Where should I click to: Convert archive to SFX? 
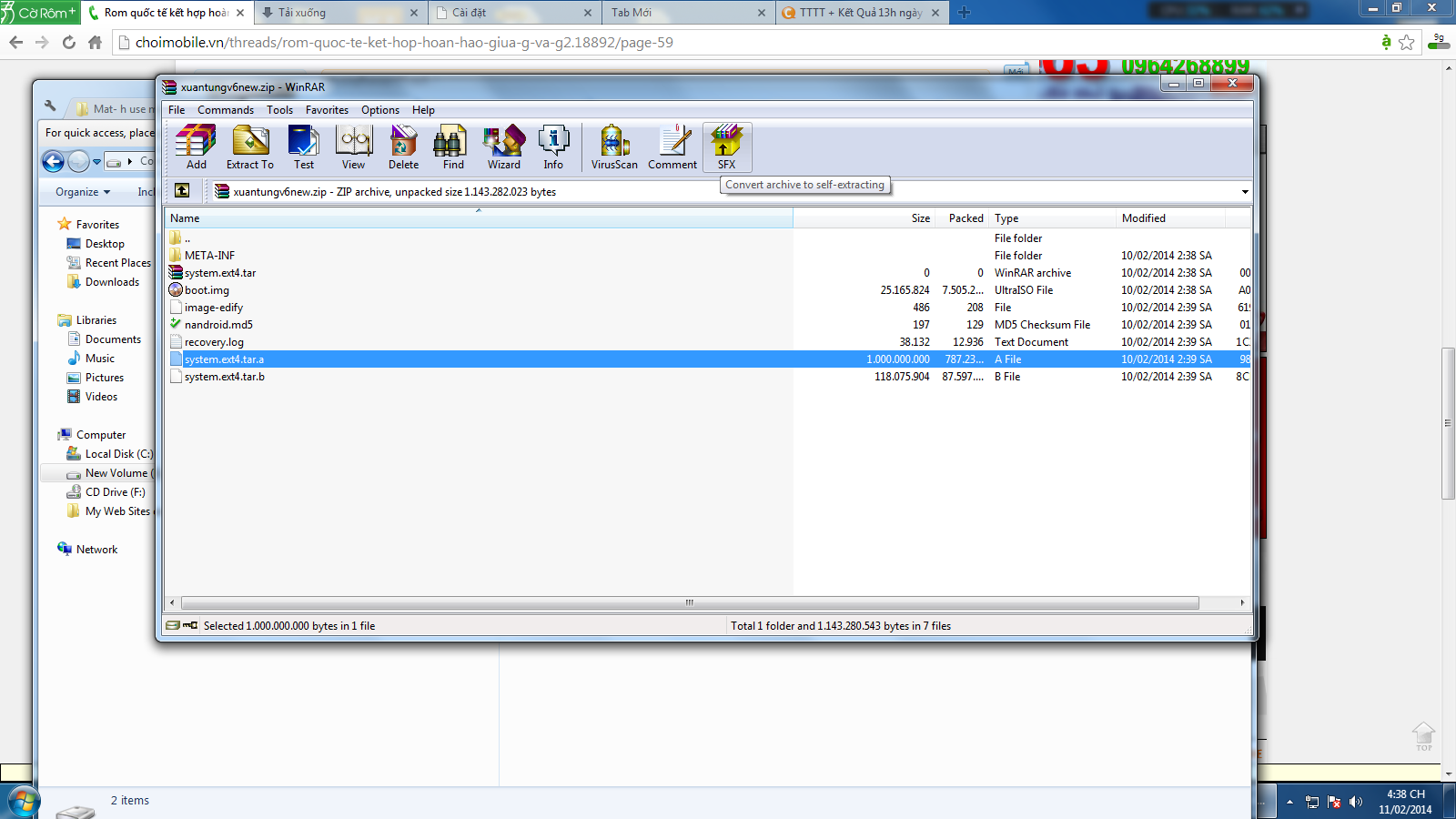[x=727, y=147]
